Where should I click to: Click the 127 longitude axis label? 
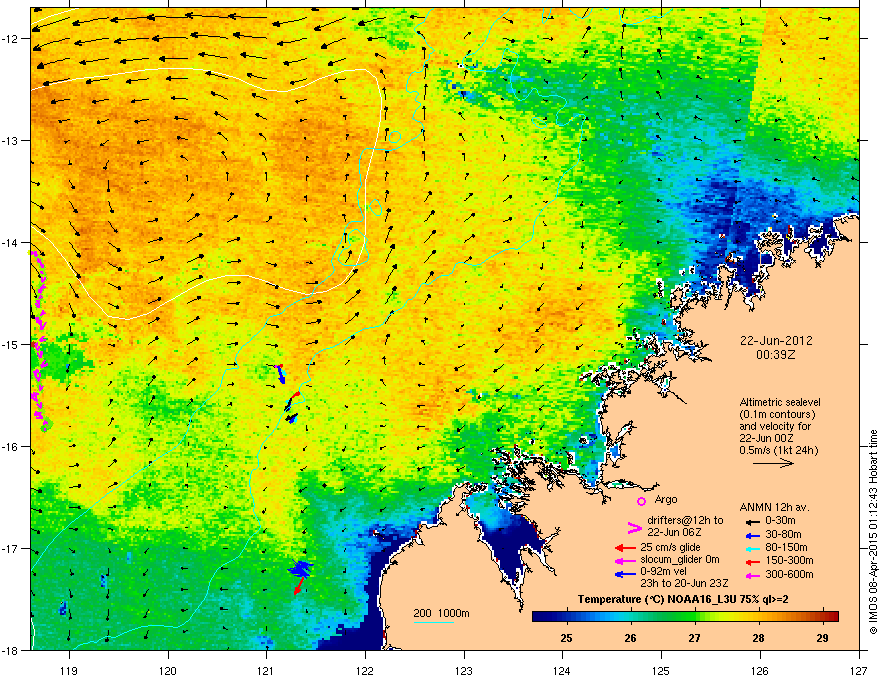pos(859,670)
